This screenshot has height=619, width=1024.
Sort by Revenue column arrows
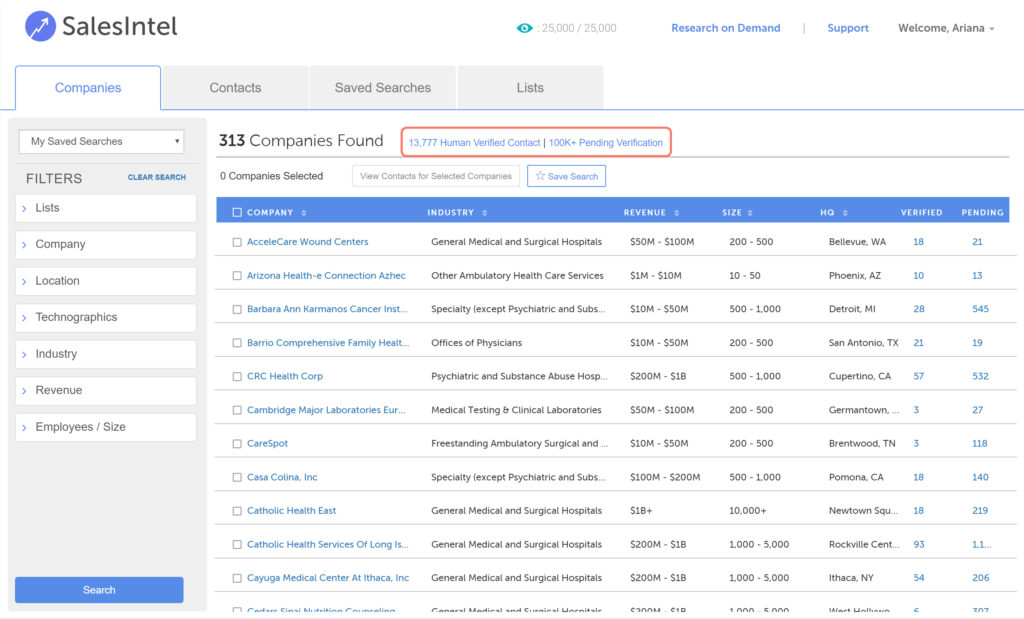(677, 213)
